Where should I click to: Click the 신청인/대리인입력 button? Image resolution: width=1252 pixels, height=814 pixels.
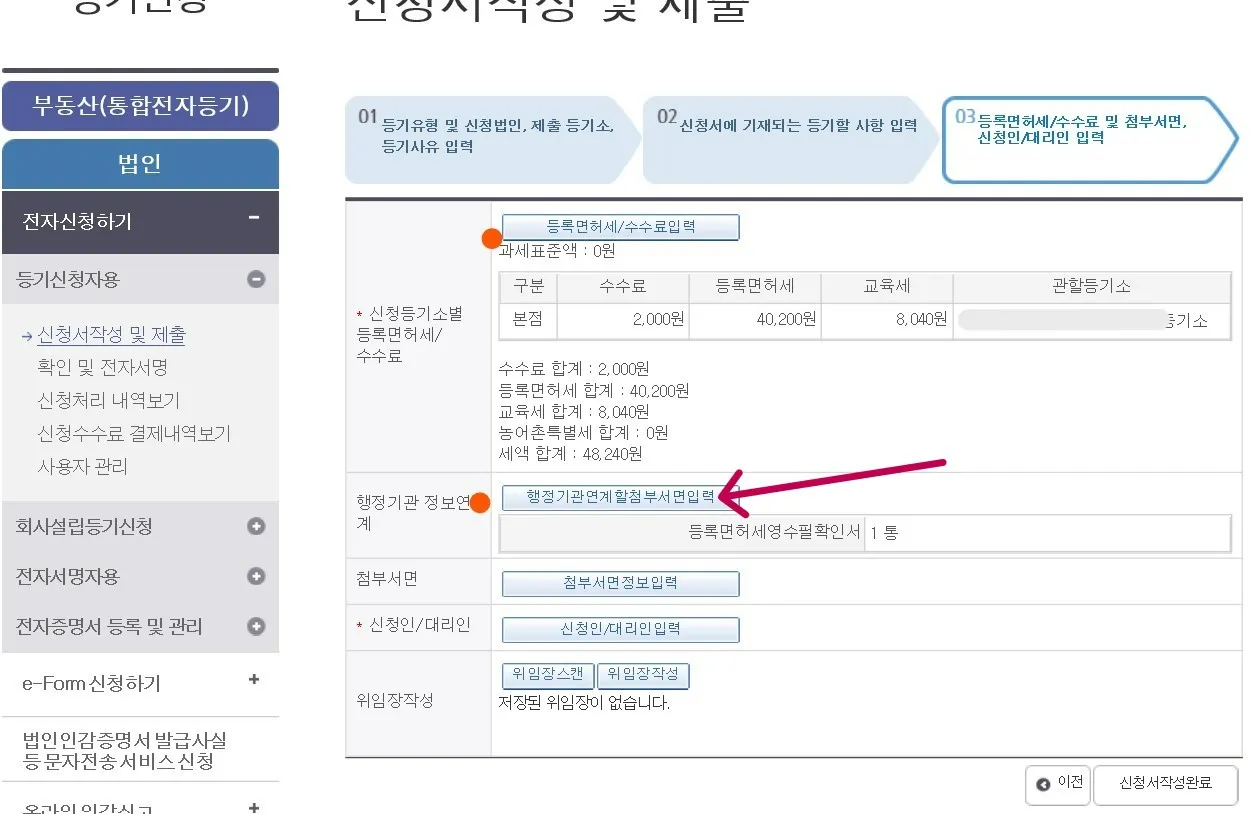(619, 629)
